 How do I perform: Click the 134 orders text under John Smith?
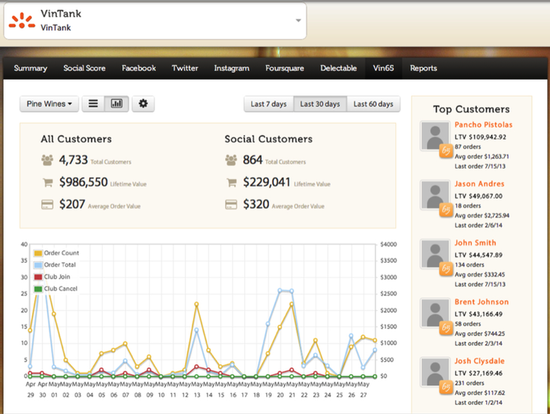(x=469, y=265)
